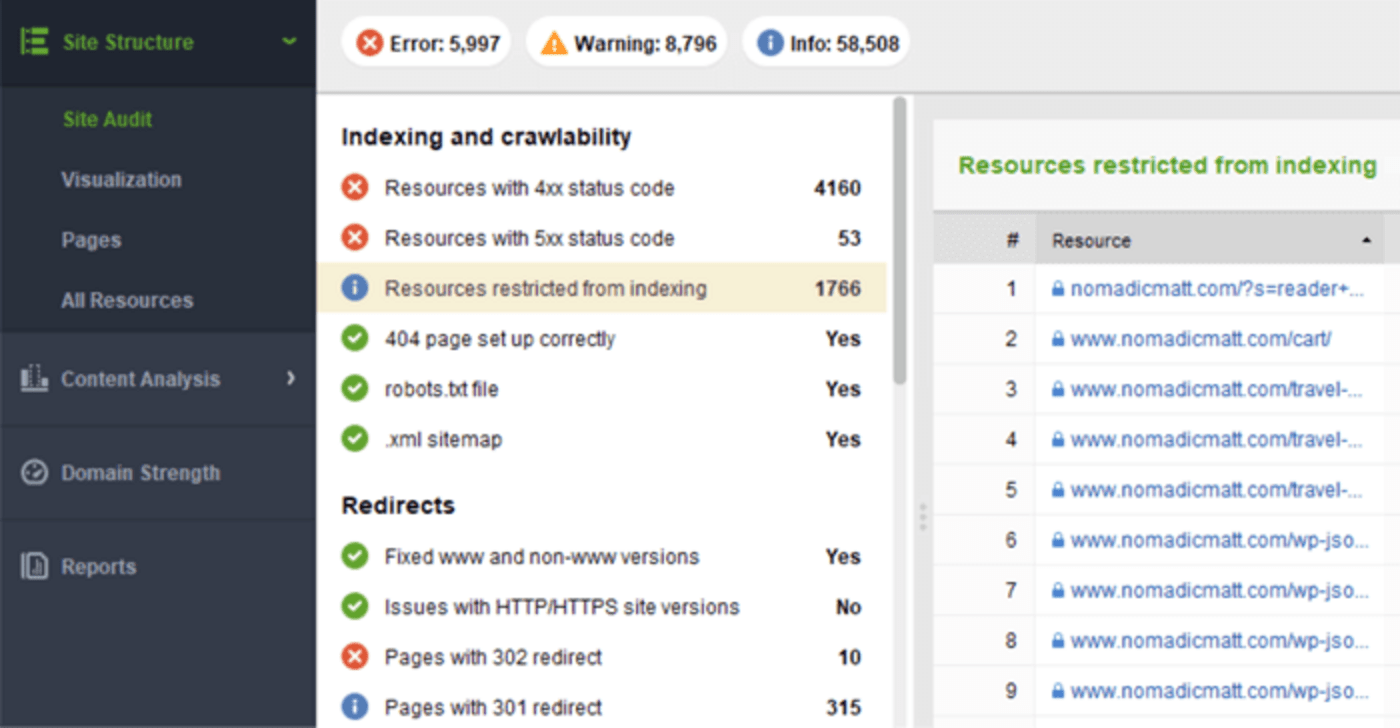The height and width of the screenshot is (728, 1400).
Task: Select All Resources in the sidebar
Action: (x=125, y=299)
